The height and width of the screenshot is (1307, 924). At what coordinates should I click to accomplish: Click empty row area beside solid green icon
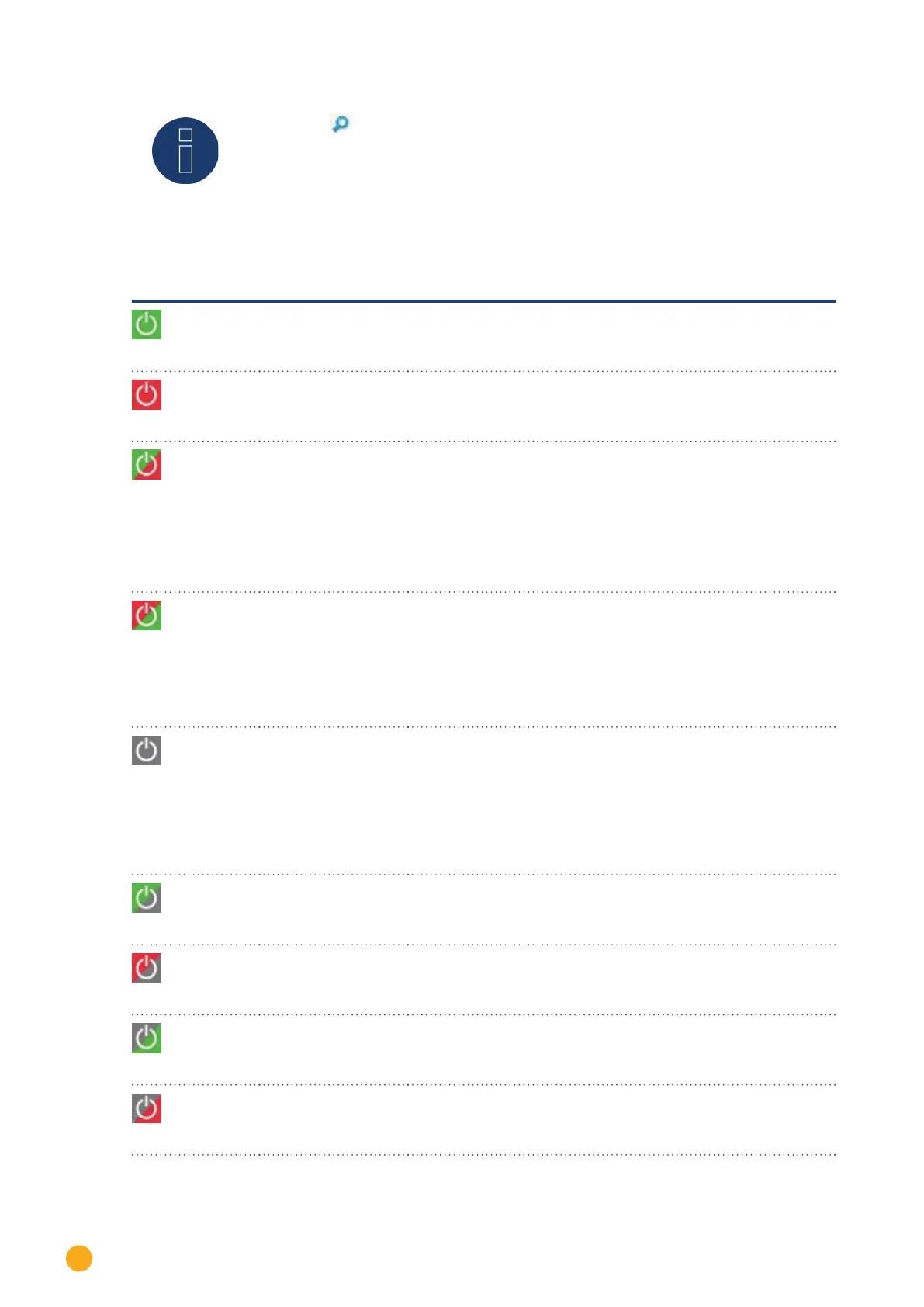pyautogui.click(x=497, y=335)
